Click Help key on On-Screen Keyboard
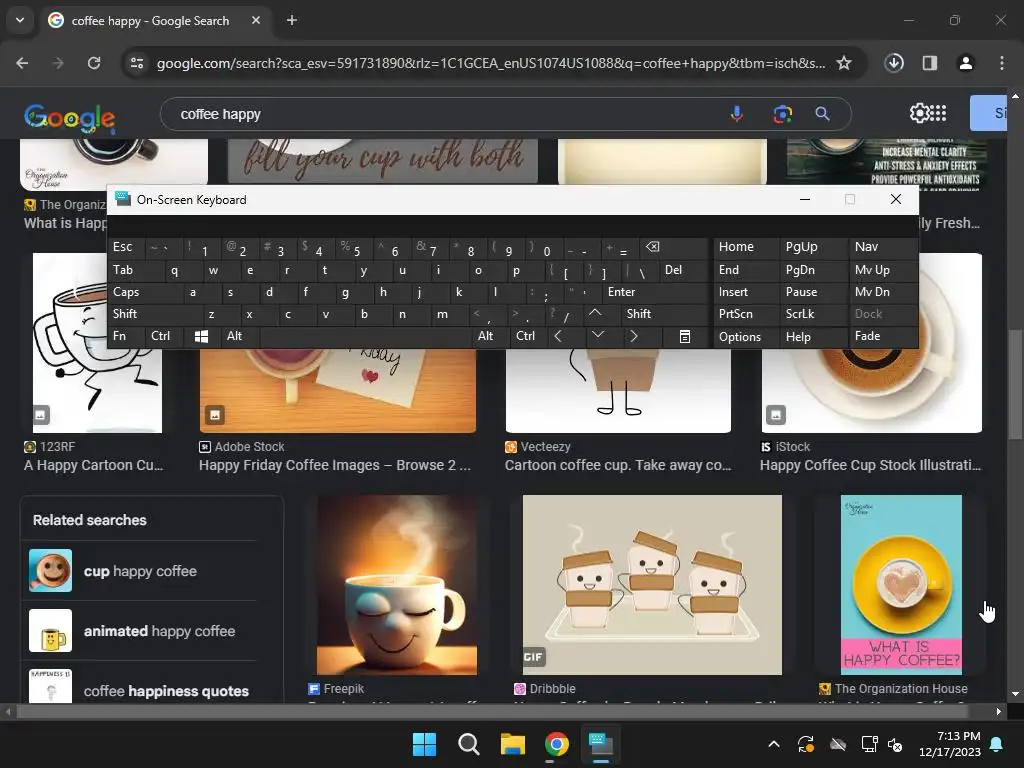 click(x=812, y=337)
